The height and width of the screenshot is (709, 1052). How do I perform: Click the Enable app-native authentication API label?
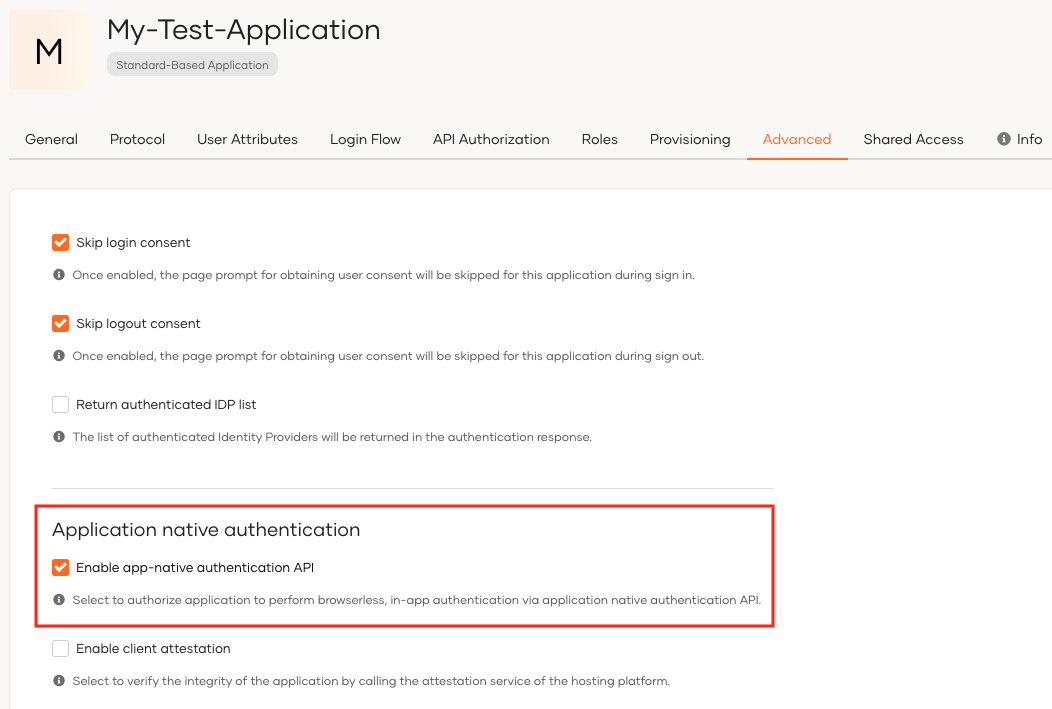[x=195, y=567]
